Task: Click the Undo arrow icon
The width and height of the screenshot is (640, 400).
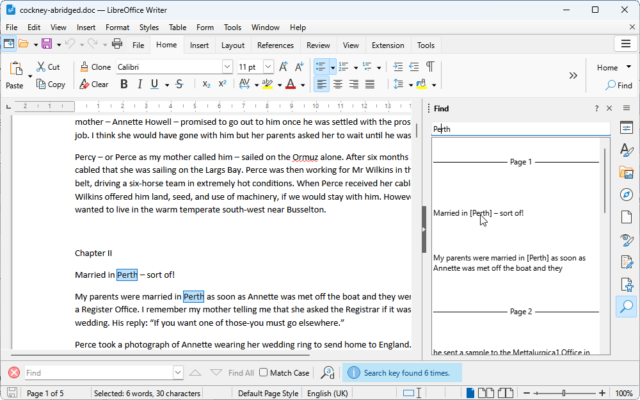Action: [70, 44]
